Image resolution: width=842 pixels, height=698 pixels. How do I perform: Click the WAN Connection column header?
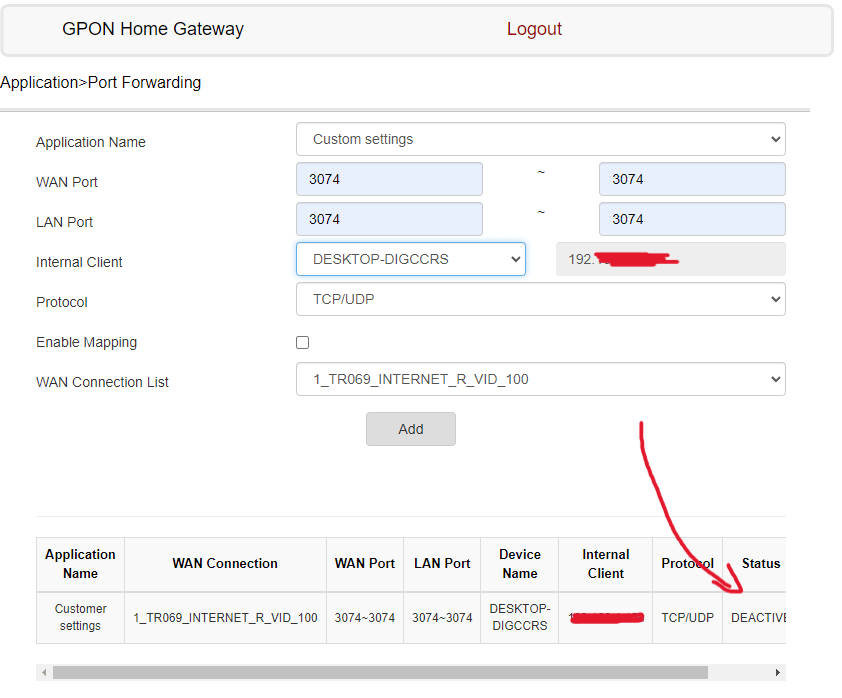225,563
